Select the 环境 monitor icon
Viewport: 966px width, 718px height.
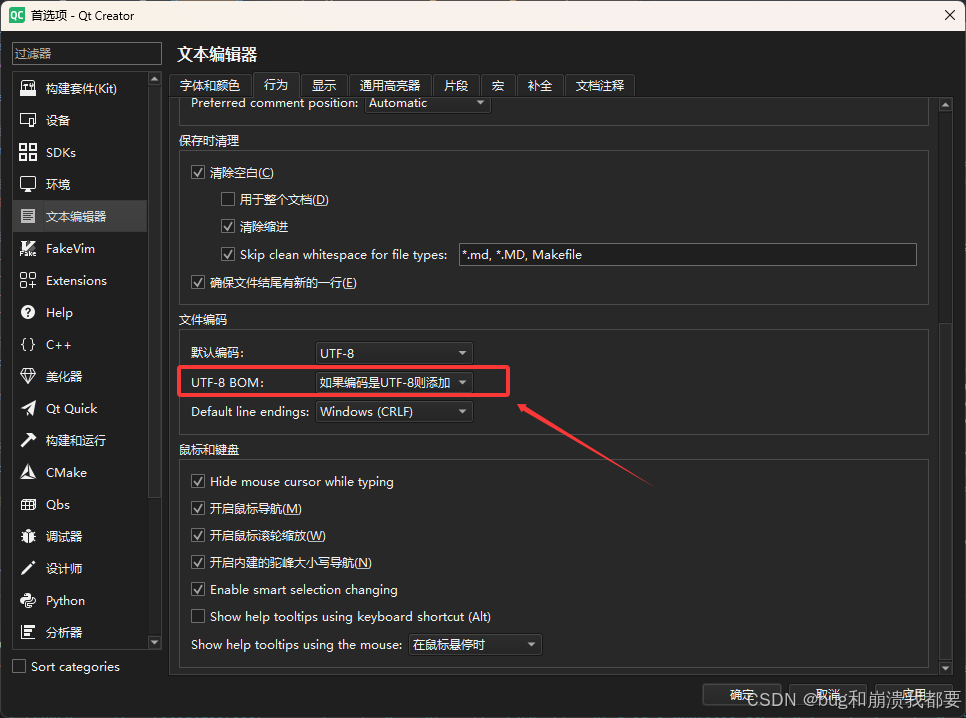(28, 184)
